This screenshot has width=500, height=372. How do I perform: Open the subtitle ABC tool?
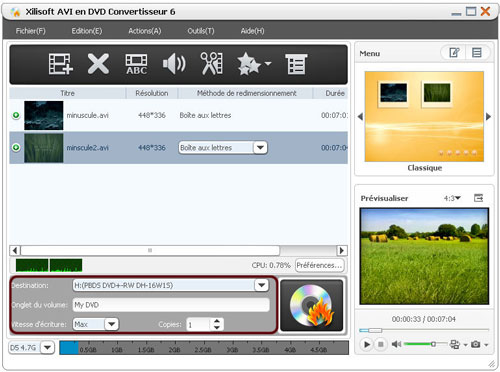[x=136, y=64]
